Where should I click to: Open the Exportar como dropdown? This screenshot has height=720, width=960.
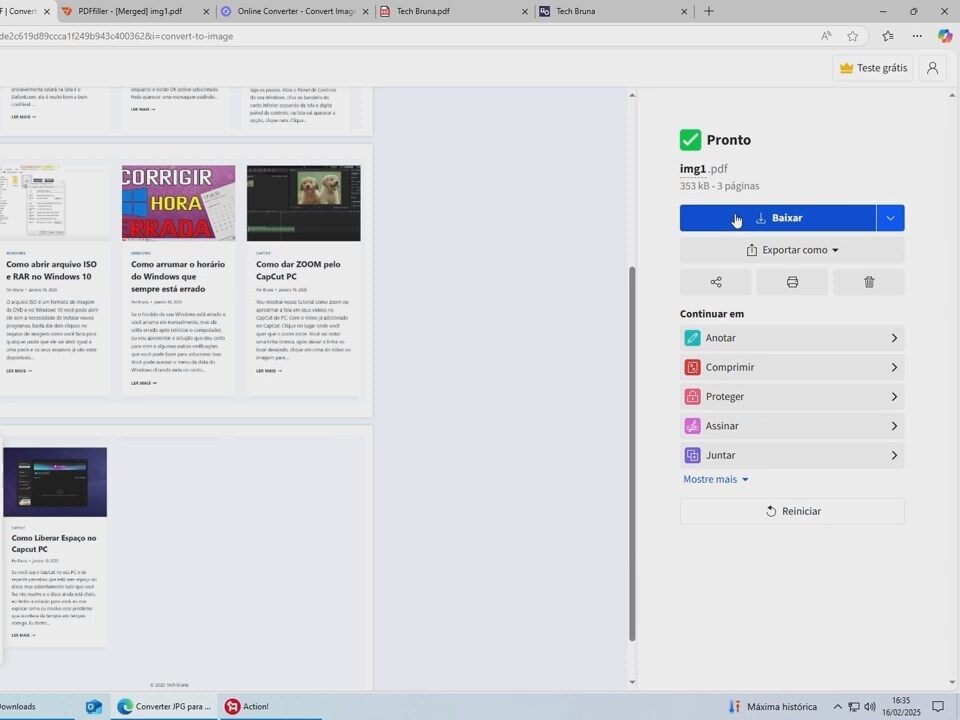(x=792, y=250)
